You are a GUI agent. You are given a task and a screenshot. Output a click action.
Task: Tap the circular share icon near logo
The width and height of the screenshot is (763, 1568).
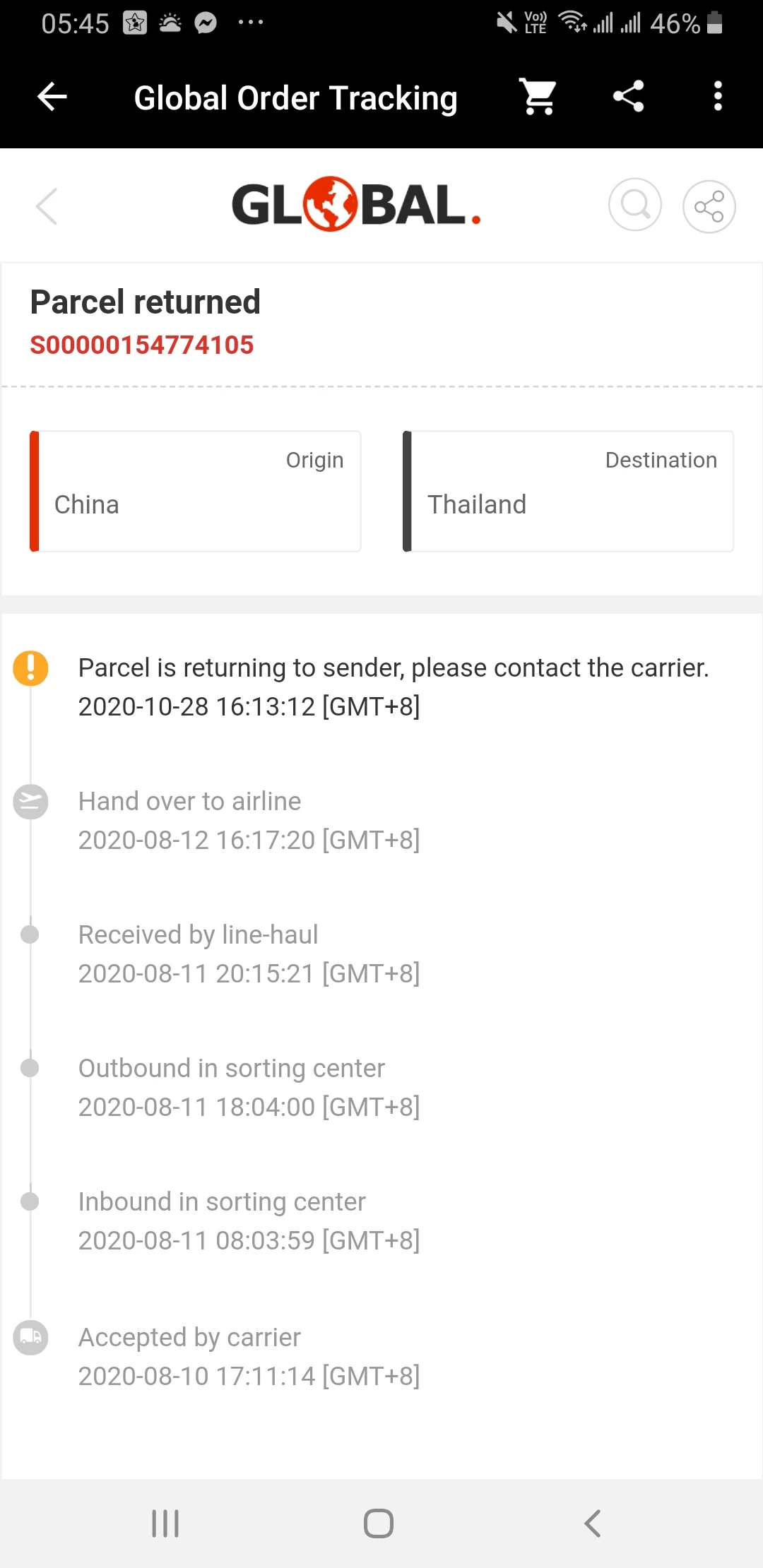click(x=709, y=206)
